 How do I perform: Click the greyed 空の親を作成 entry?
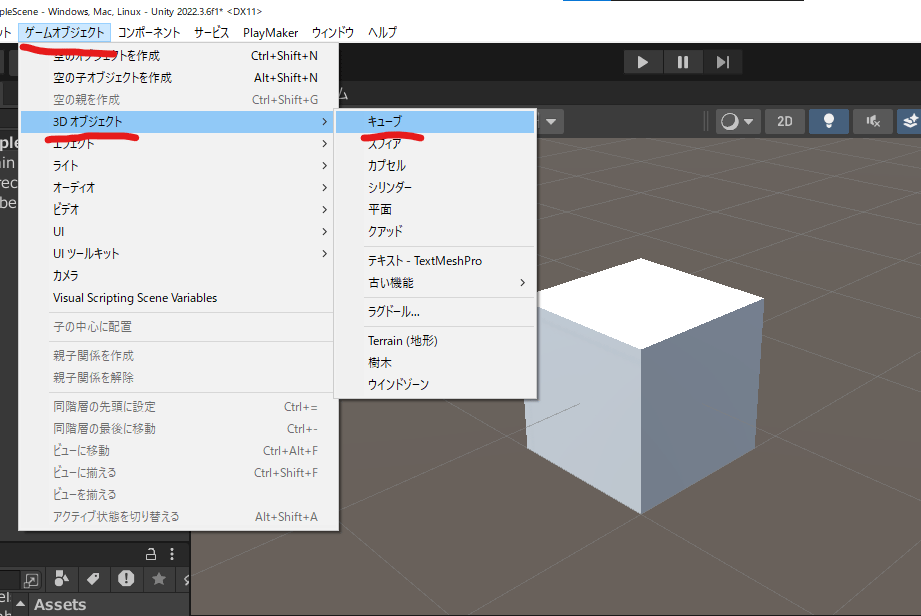[179, 100]
